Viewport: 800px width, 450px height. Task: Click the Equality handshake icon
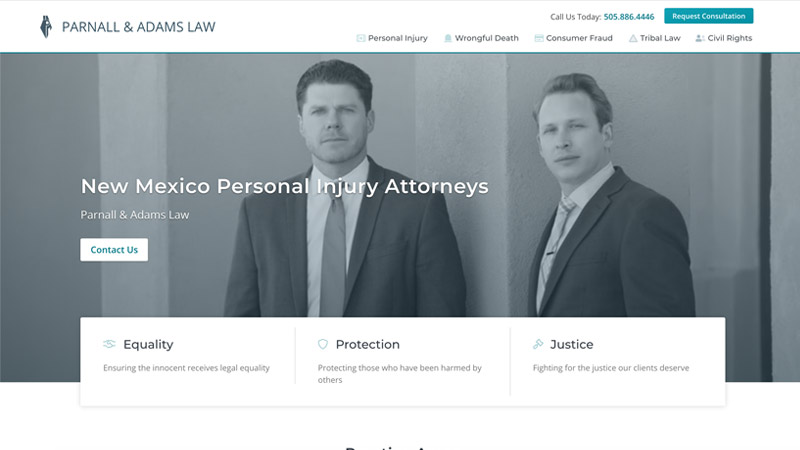109,344
